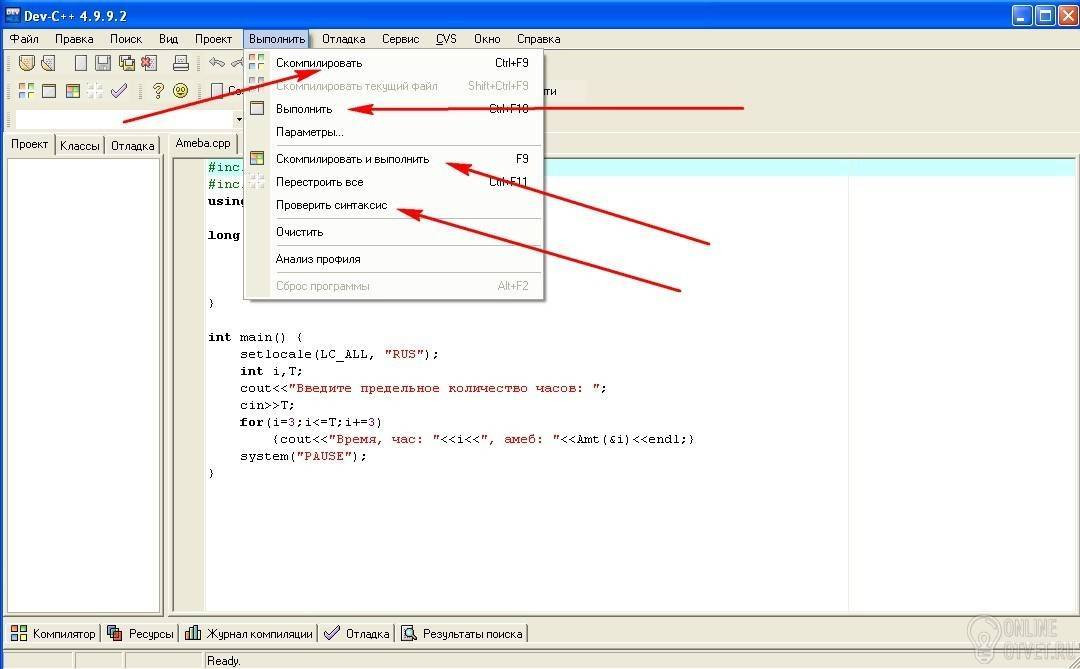Click the Close file red X icon
1080x669 pixels.
click(149, 63)
